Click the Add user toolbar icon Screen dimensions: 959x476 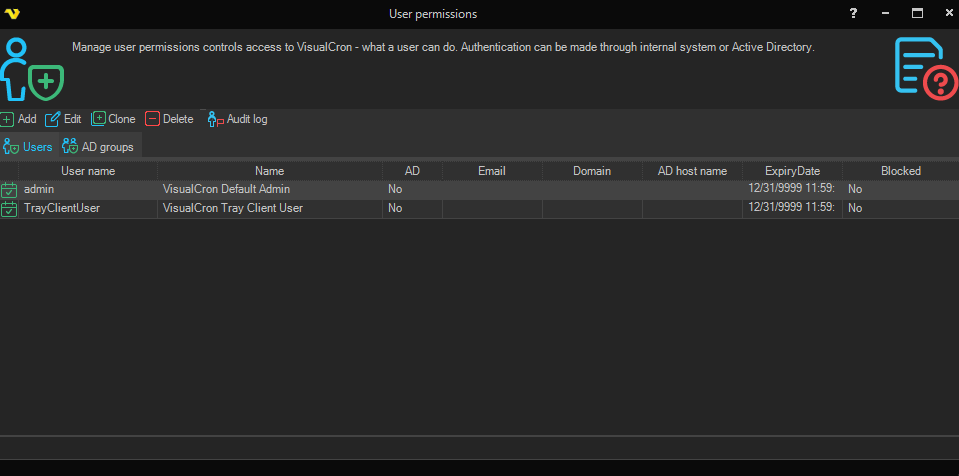click(7, 119)
